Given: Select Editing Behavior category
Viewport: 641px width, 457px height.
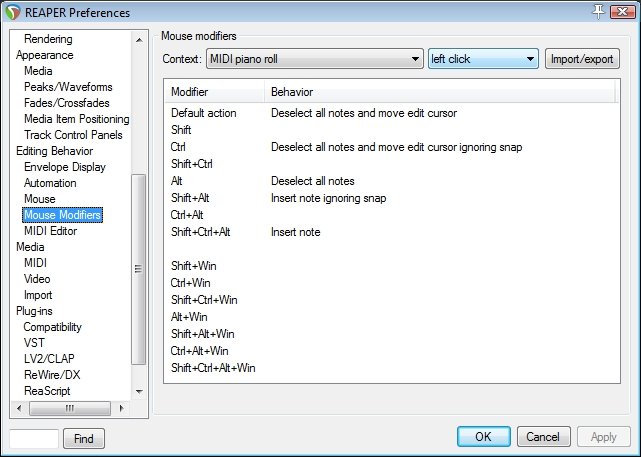Looking at the screenshot, I should (54, 151).
